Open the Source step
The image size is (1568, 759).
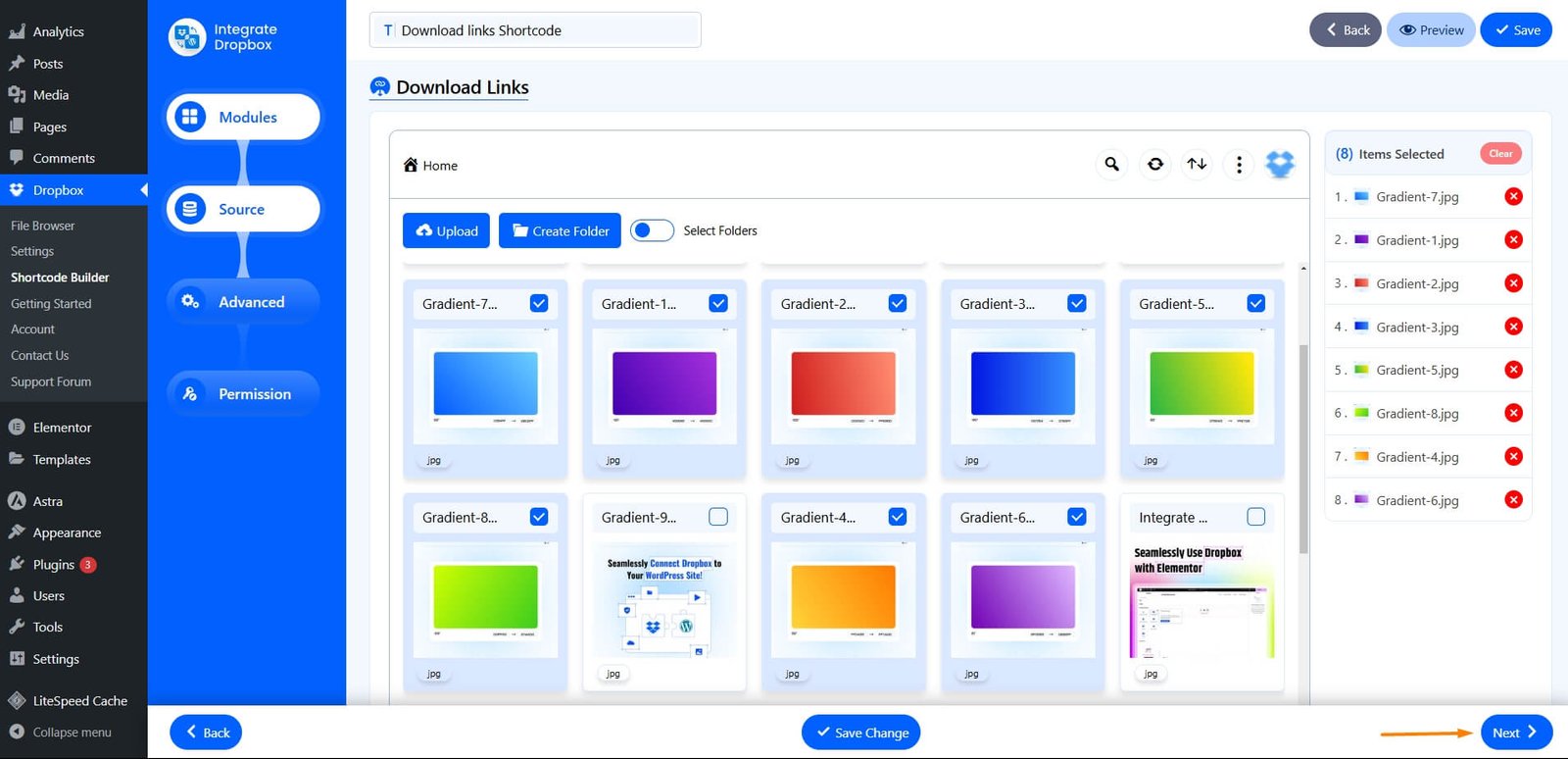click(x=243, y=209)
